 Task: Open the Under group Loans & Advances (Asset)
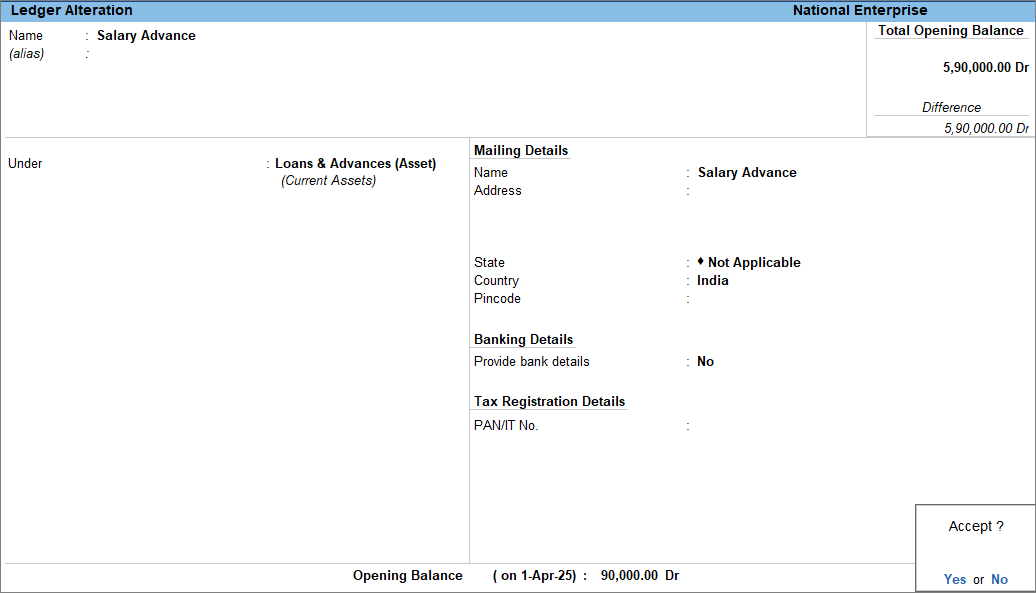[x=355, y=164]
